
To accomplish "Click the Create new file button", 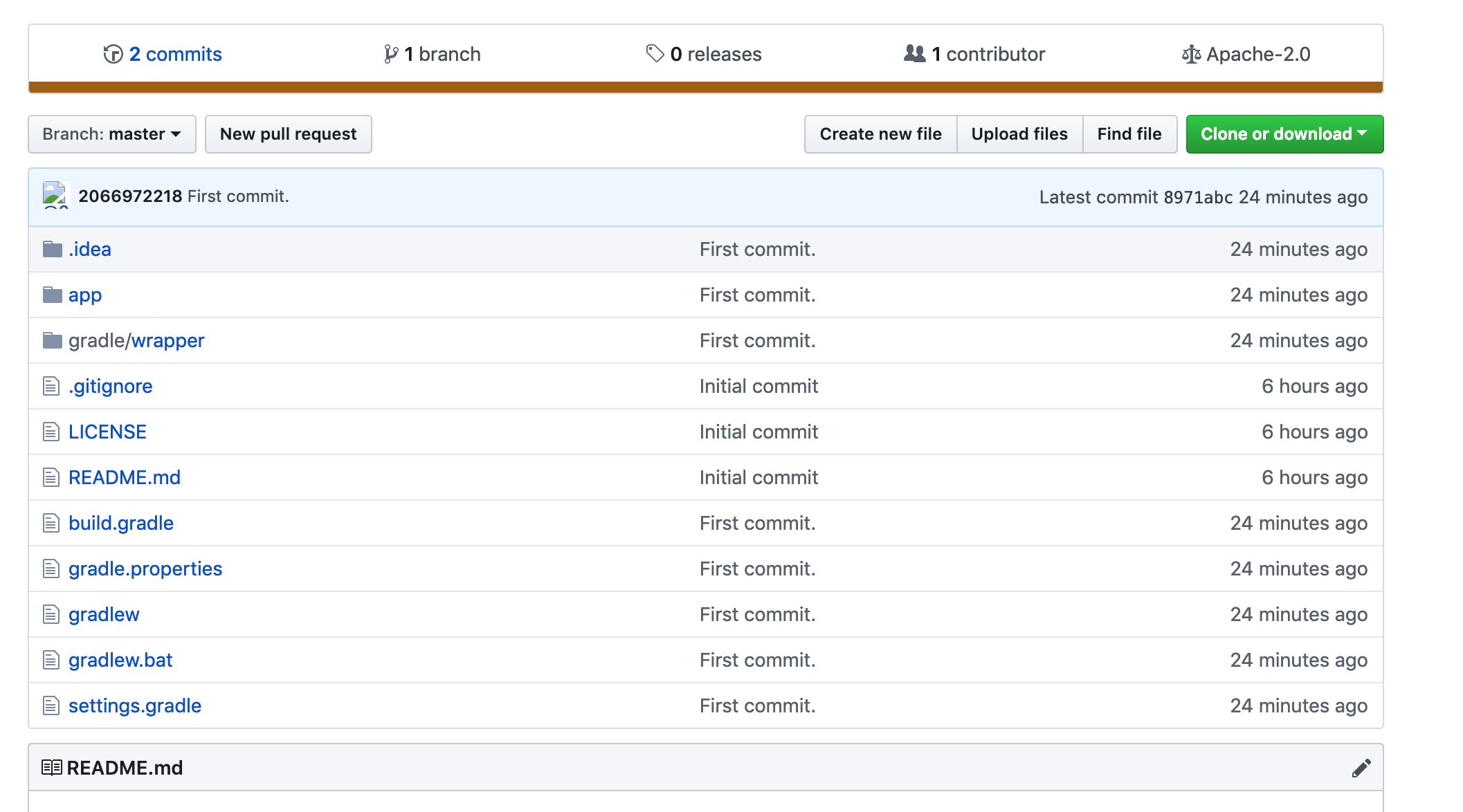I will click(880, 134).
